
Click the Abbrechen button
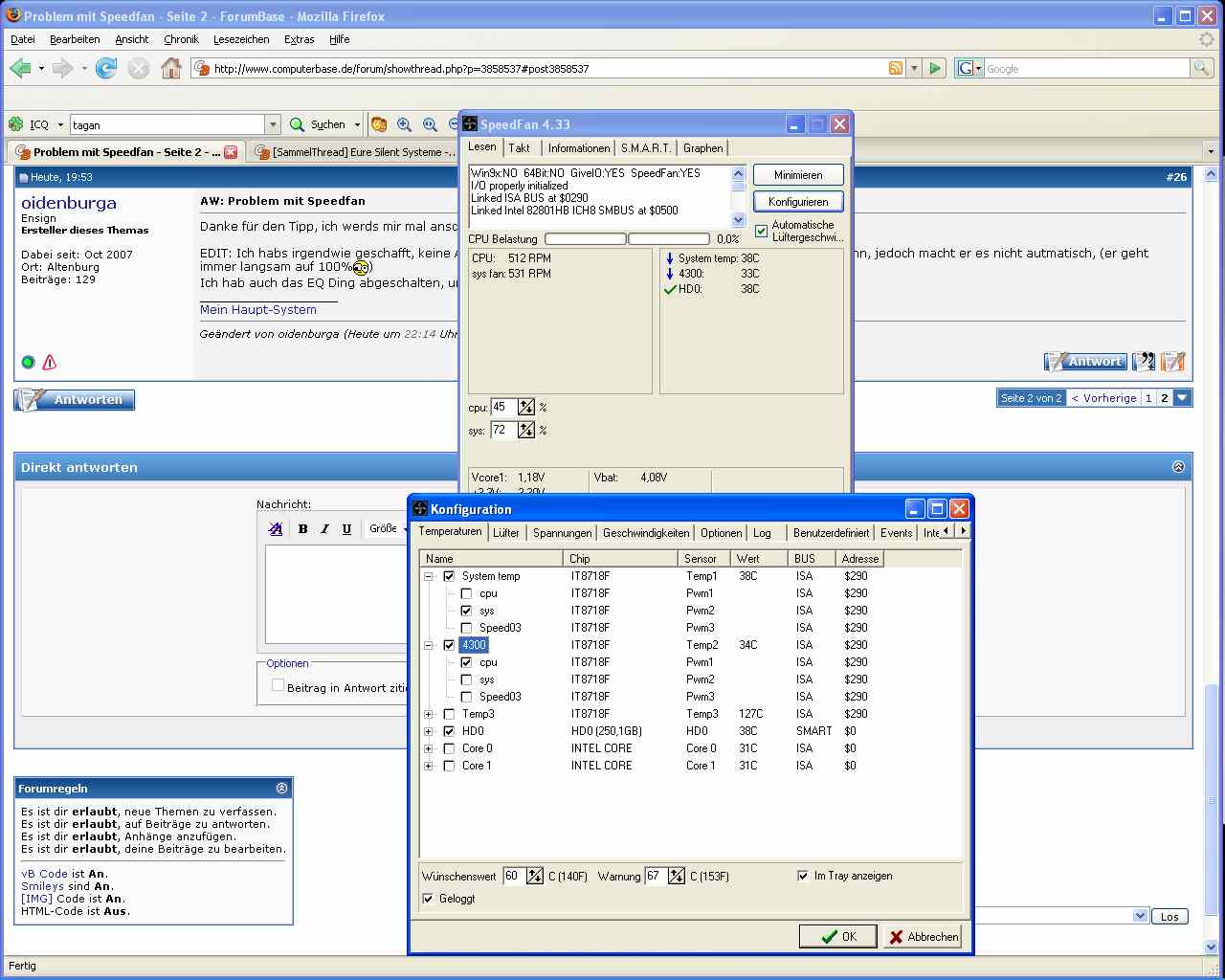tap(923, 937)
